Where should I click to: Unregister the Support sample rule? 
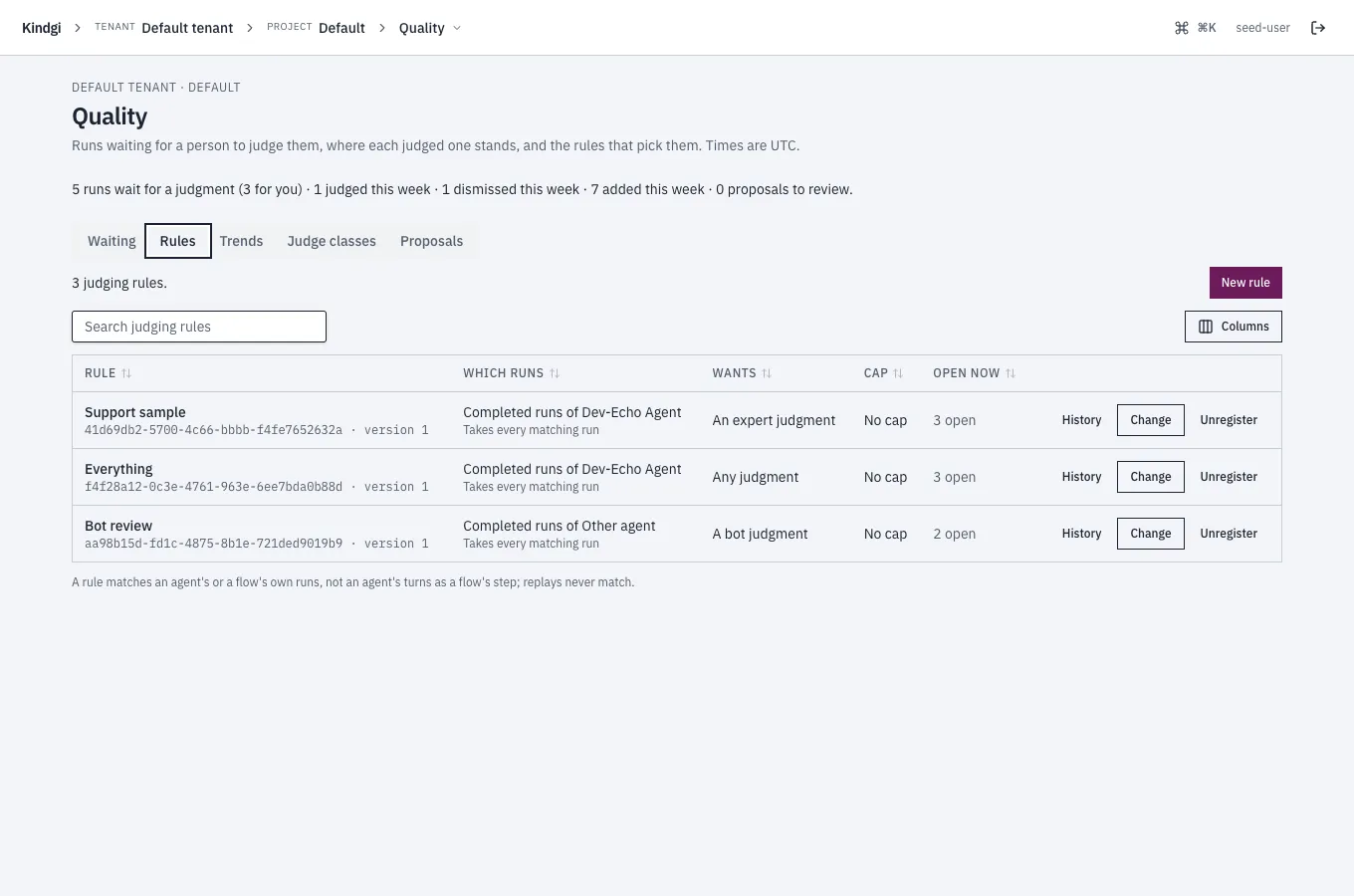[1229, 420]
